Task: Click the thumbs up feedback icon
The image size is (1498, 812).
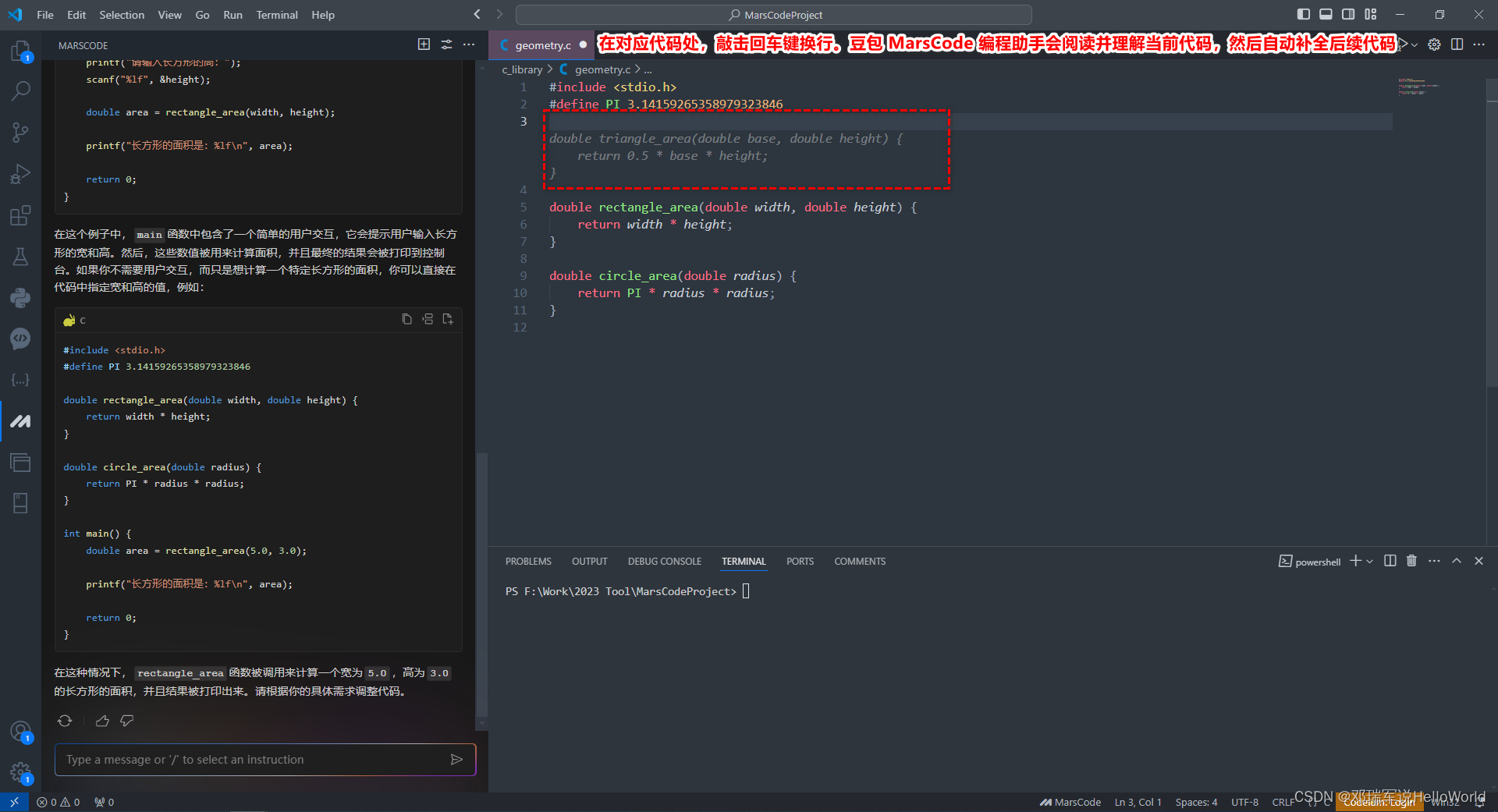Action: (102, 721)
